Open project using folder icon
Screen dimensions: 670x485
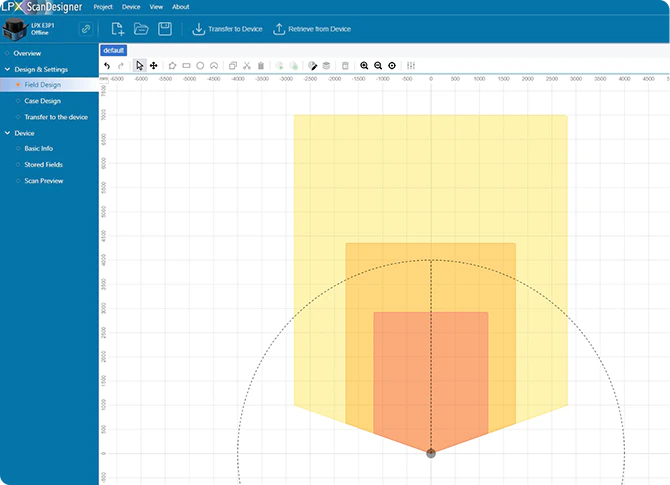point(141,29)
